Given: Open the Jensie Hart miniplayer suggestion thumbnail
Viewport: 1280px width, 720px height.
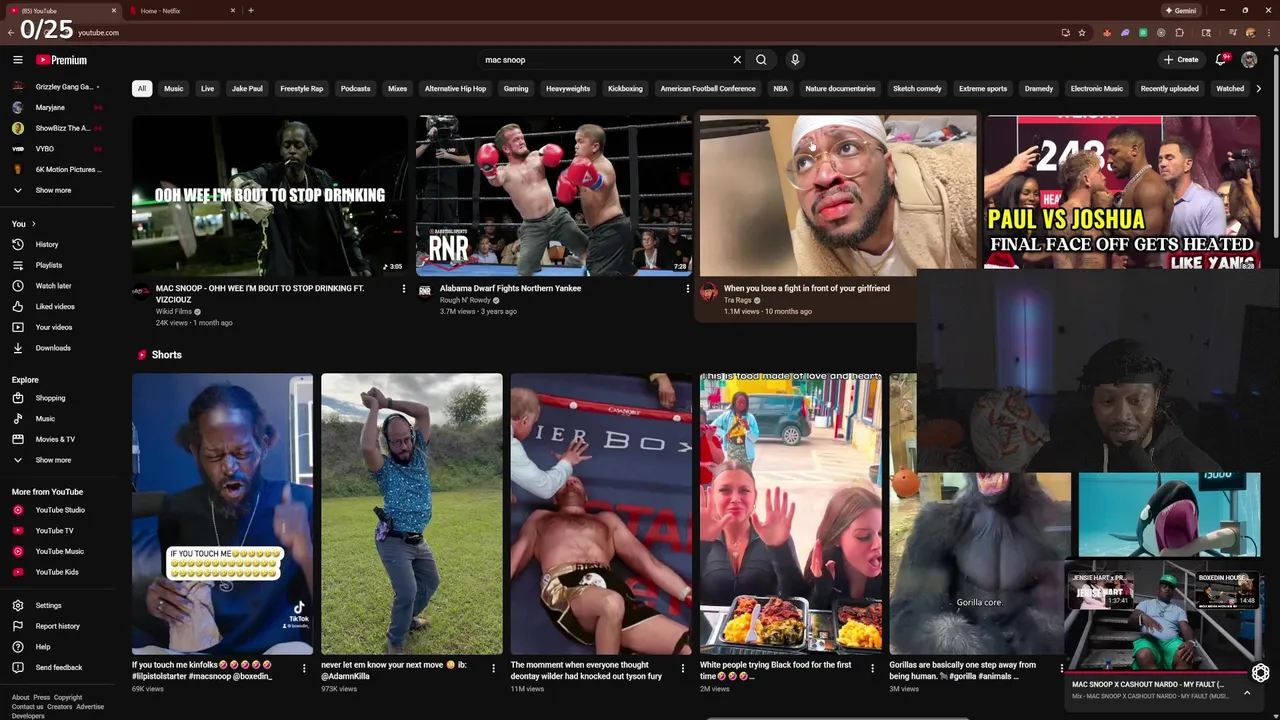Looking at the screenshot, I should pyautogui.click(x=1100, y=591).
